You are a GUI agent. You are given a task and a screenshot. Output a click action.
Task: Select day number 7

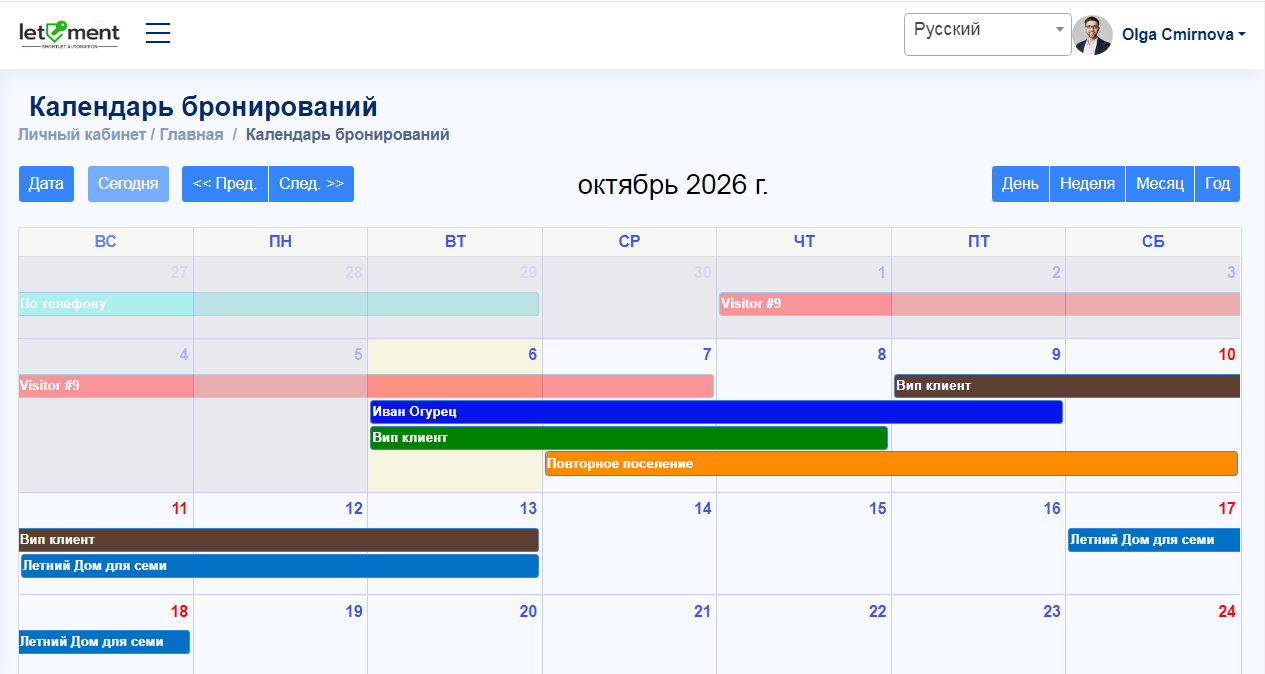click(707, 355)
